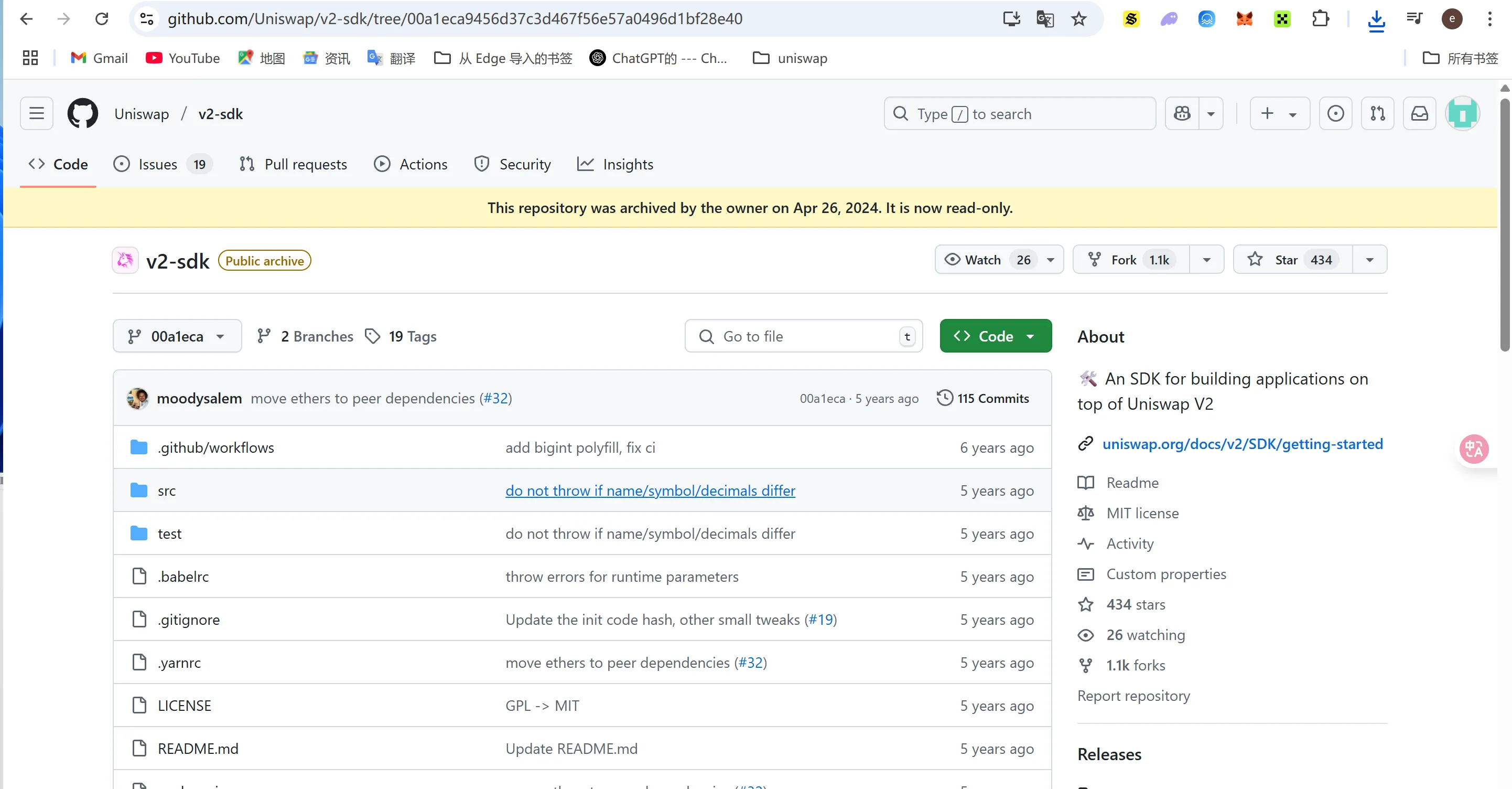Expand the create new plus dropdown
The width and height of the screenshot is (1512, 789).
coord(1280,113)
